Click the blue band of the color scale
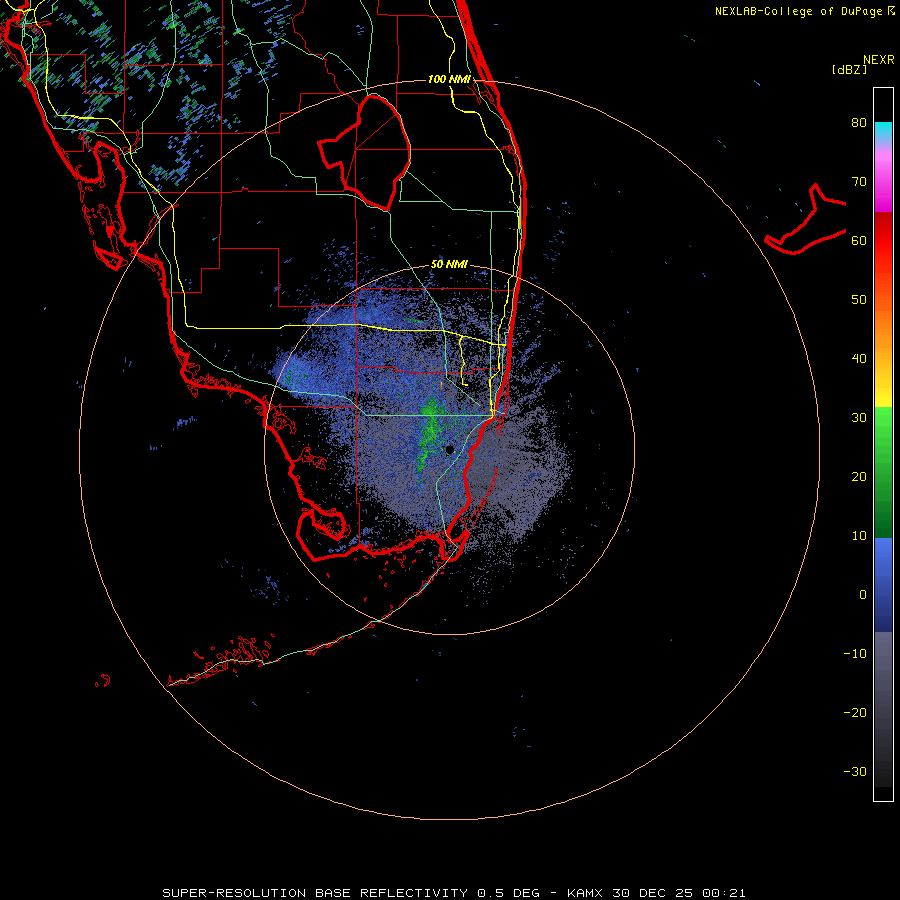The image size is (900, 900). pos(883,584)
